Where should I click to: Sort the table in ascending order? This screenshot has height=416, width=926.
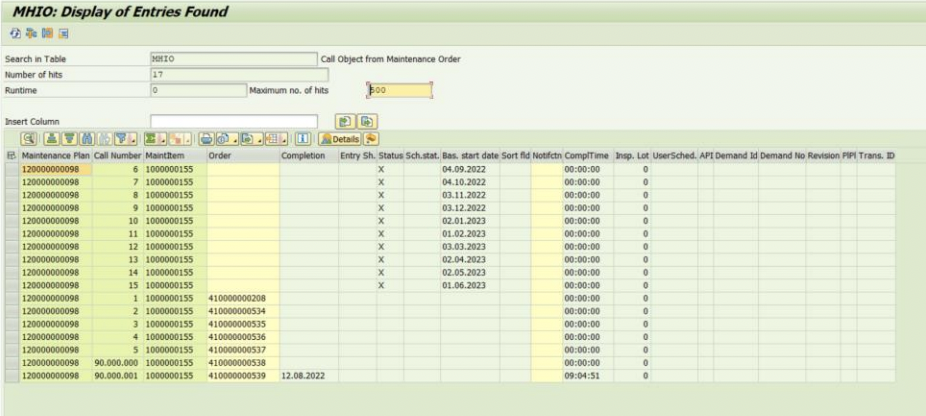50,139
